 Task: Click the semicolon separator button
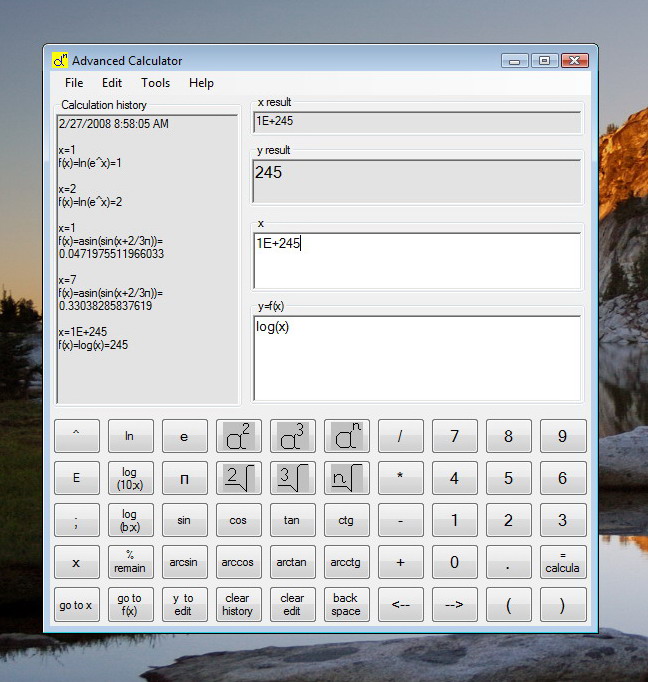tap(77, 520)
